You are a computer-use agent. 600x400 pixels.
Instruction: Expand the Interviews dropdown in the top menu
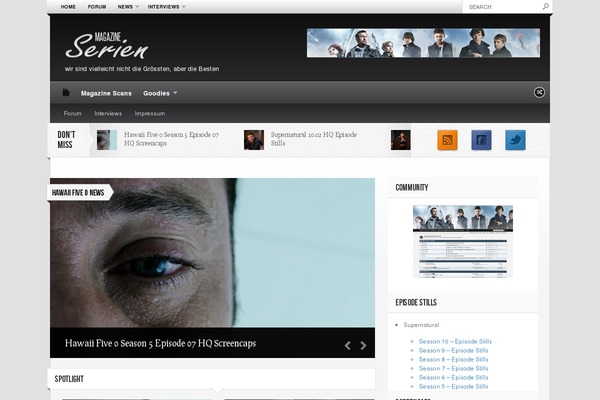point(166,7)
